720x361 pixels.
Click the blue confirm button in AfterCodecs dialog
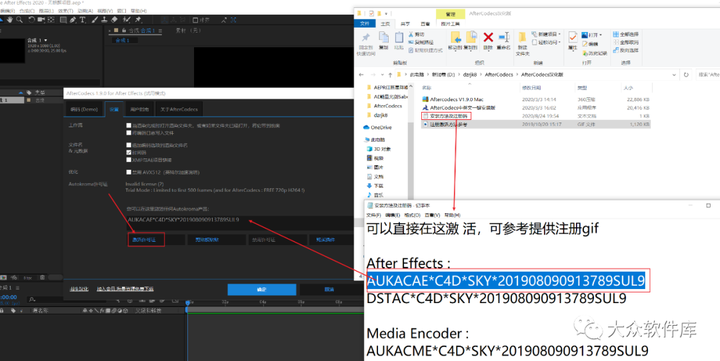pyautogui.click(x=262, y=289)
